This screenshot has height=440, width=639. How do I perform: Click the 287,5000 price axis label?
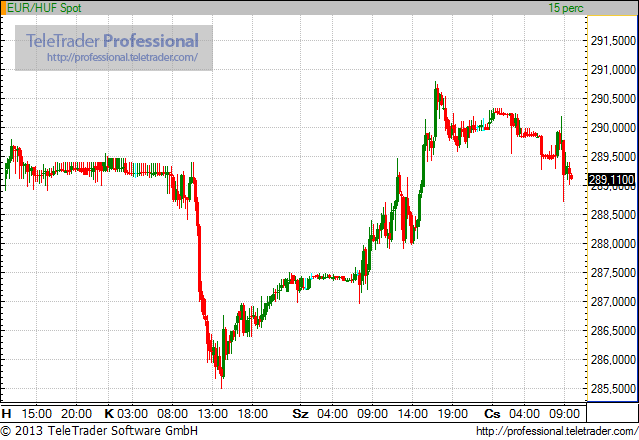(613, 273)
